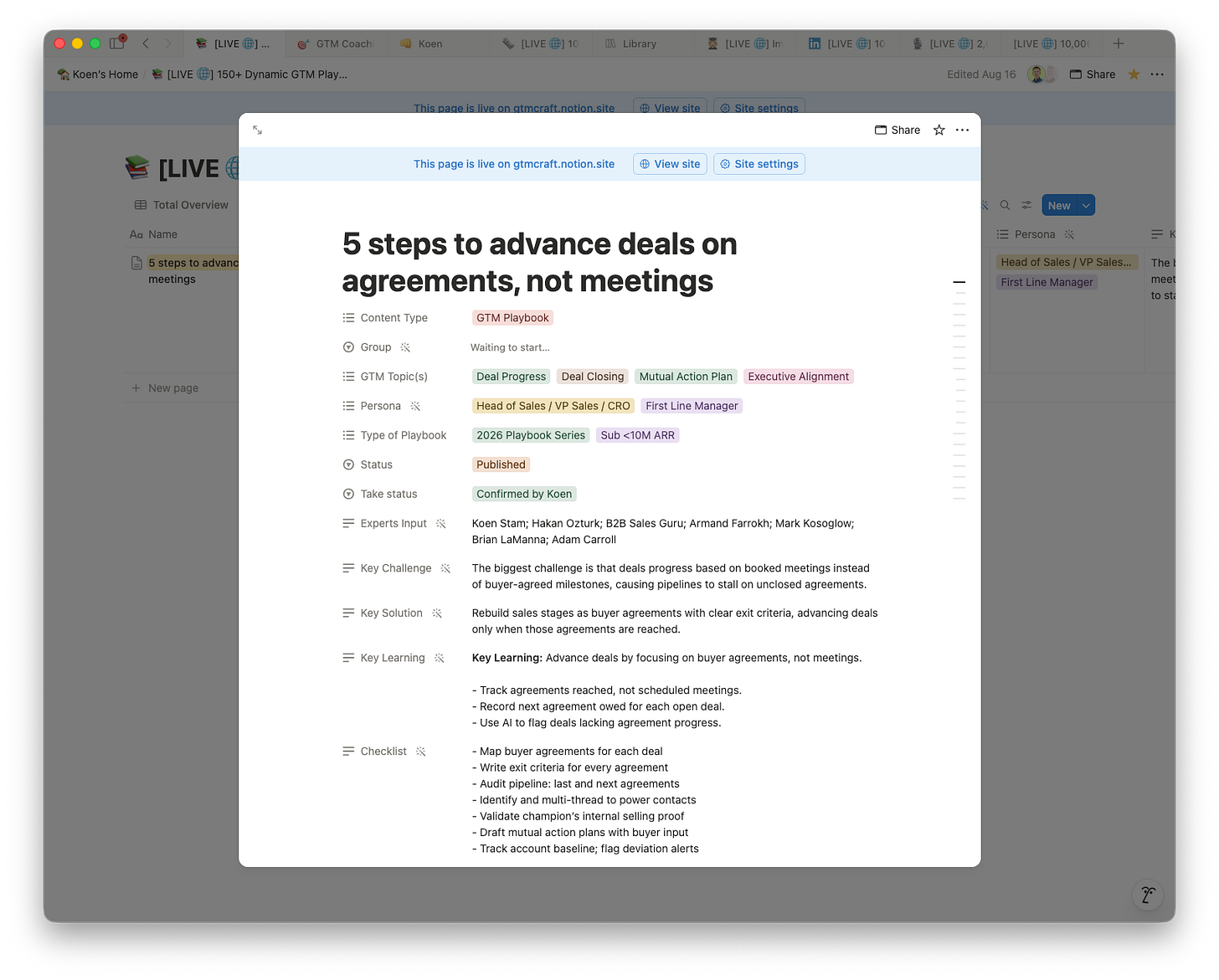
Task: Select the Total Overview database view
Action: pos(182,205)
